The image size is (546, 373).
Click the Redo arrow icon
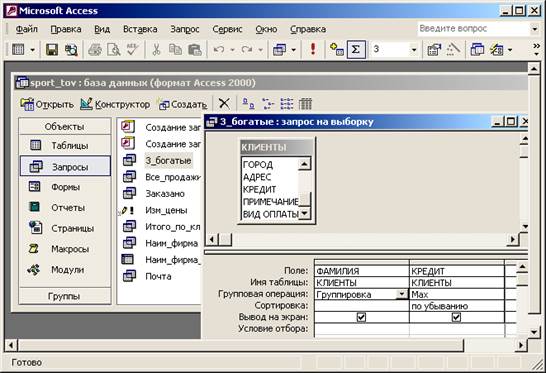(x=247, y=50)
